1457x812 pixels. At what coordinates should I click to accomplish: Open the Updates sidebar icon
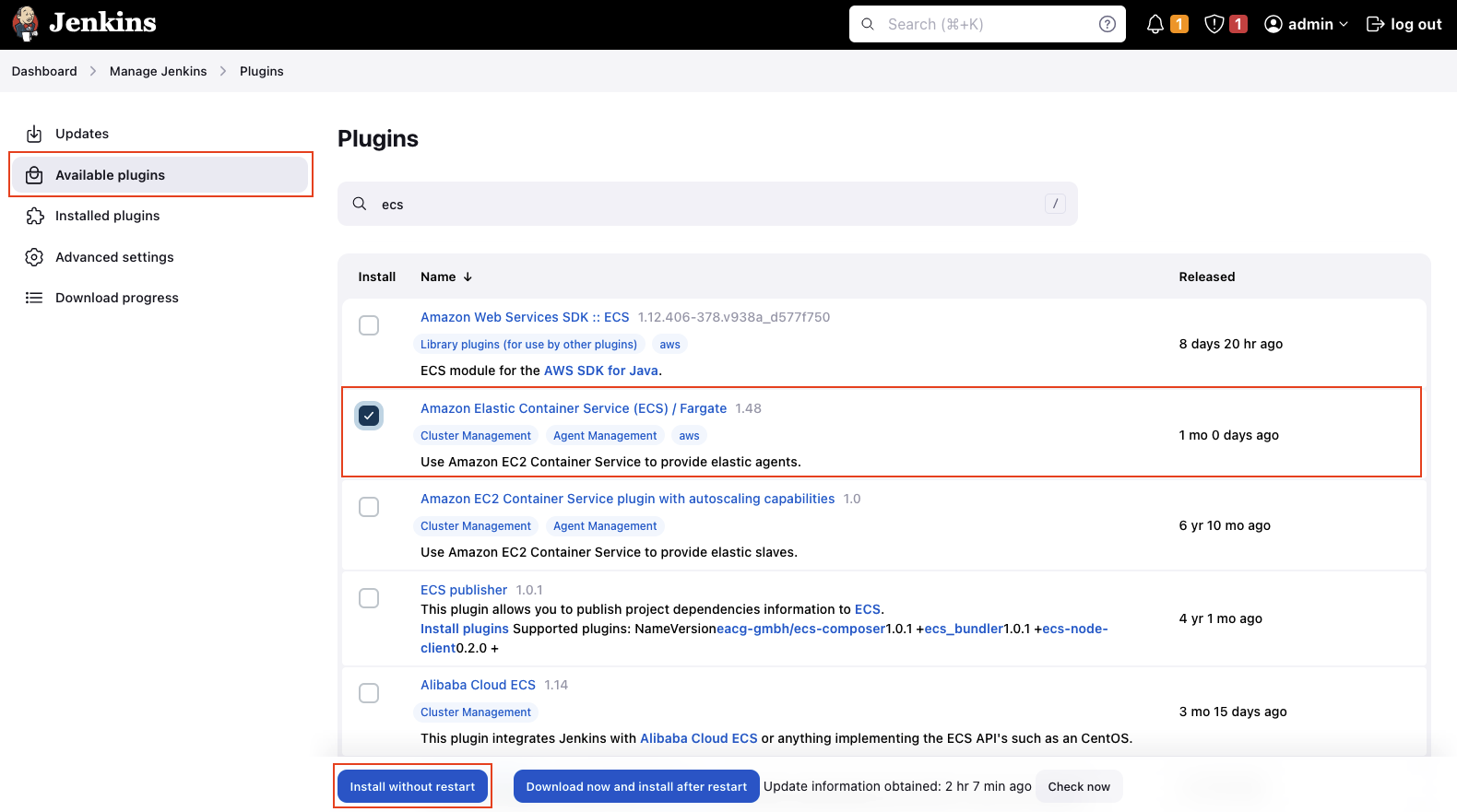[34, 133]
